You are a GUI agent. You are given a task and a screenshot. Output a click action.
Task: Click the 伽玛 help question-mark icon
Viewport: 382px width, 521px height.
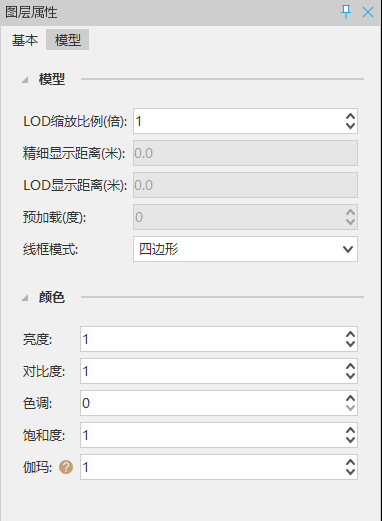pyautogui.click(x=66, y=467)
